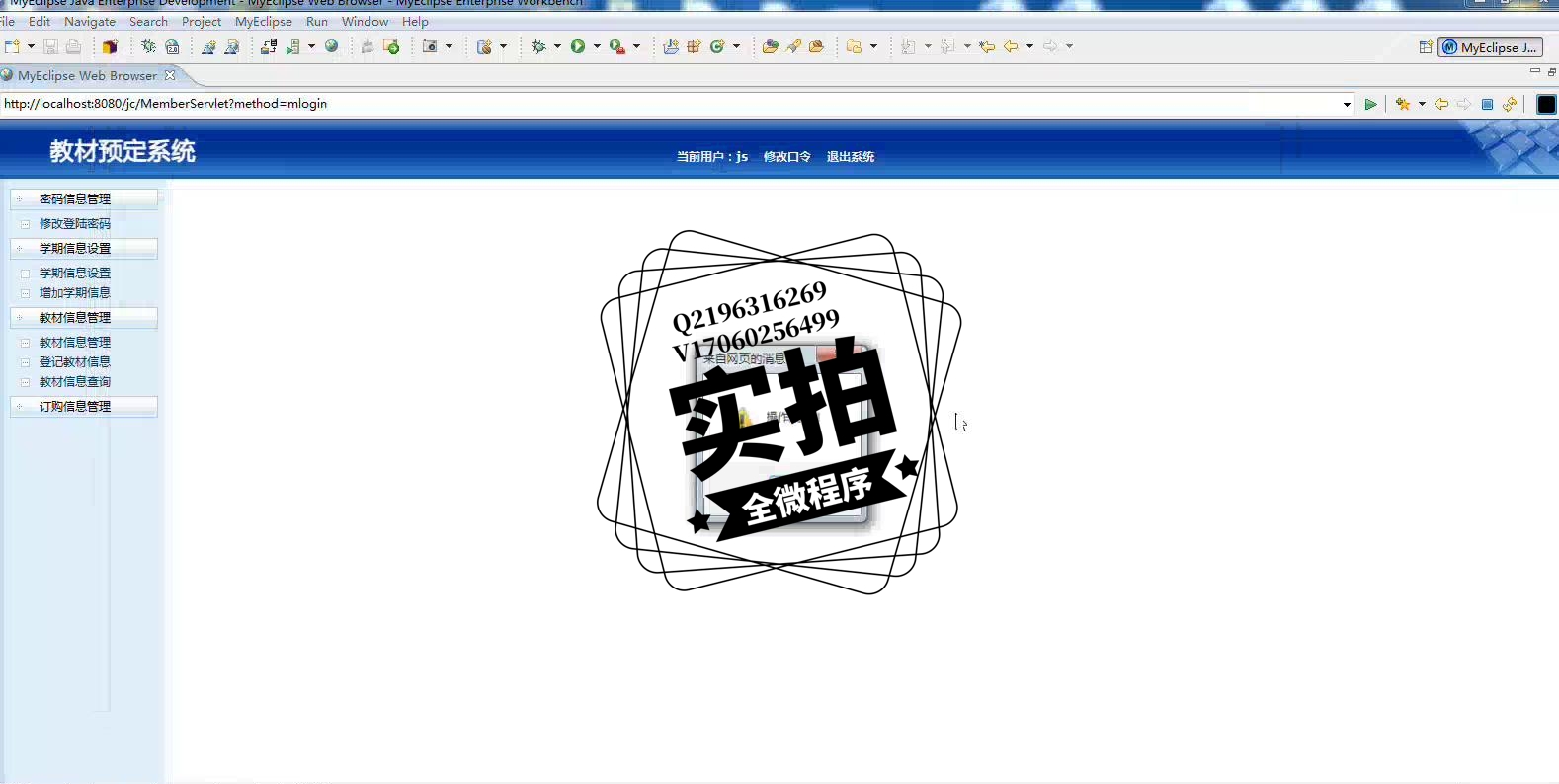Screen dimensions: 1559x784
Task: Click the browser stop square icon
Action: pyautogui.click(x=1487, y=104)
